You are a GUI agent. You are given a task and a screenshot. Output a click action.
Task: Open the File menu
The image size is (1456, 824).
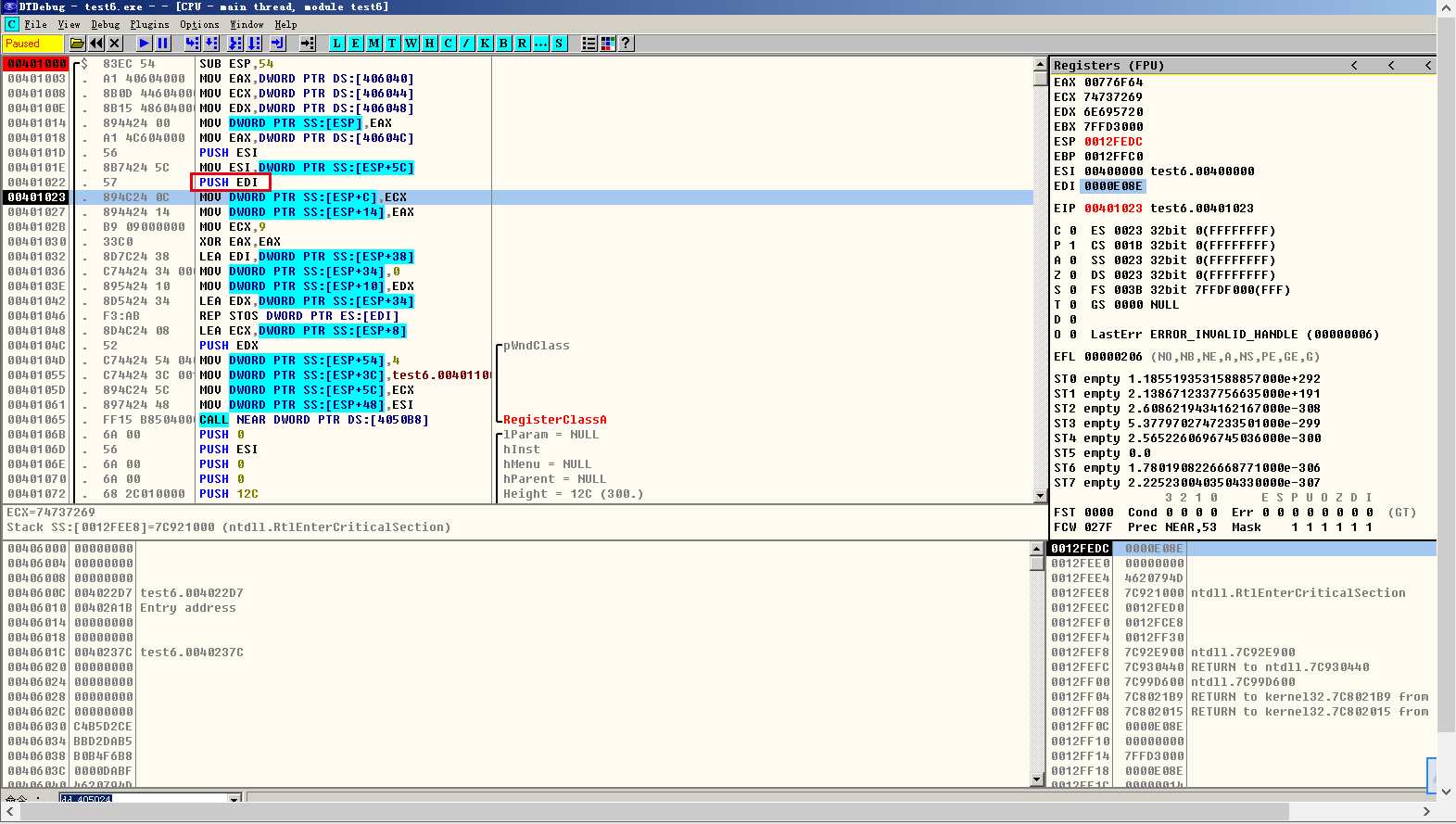35,25
